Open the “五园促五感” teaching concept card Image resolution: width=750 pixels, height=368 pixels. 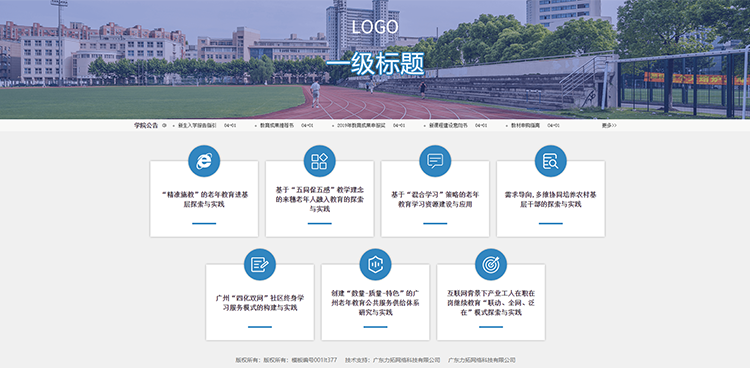(x=320, y=199)
